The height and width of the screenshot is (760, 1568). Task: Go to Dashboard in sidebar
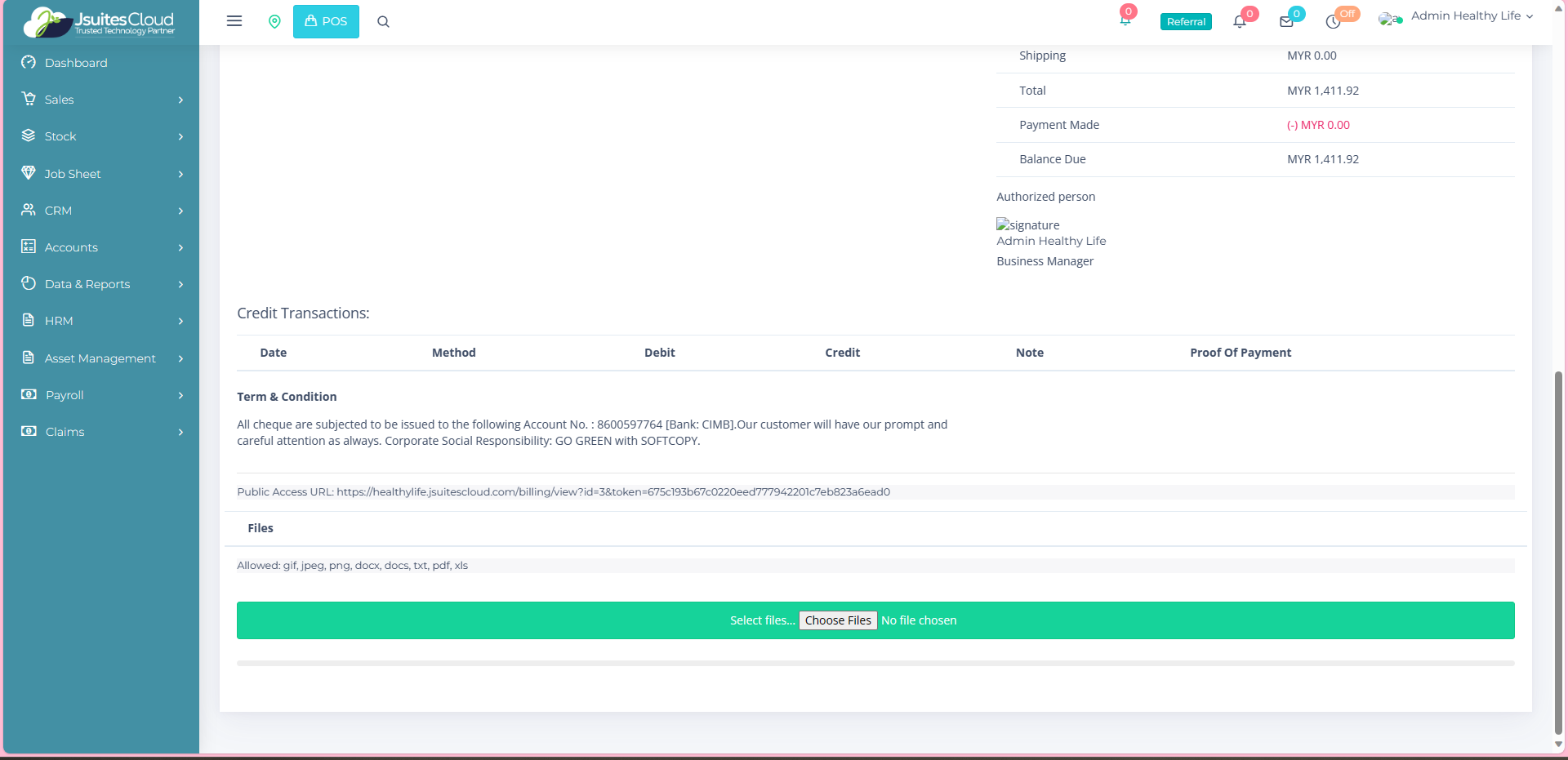pos(76,63)
